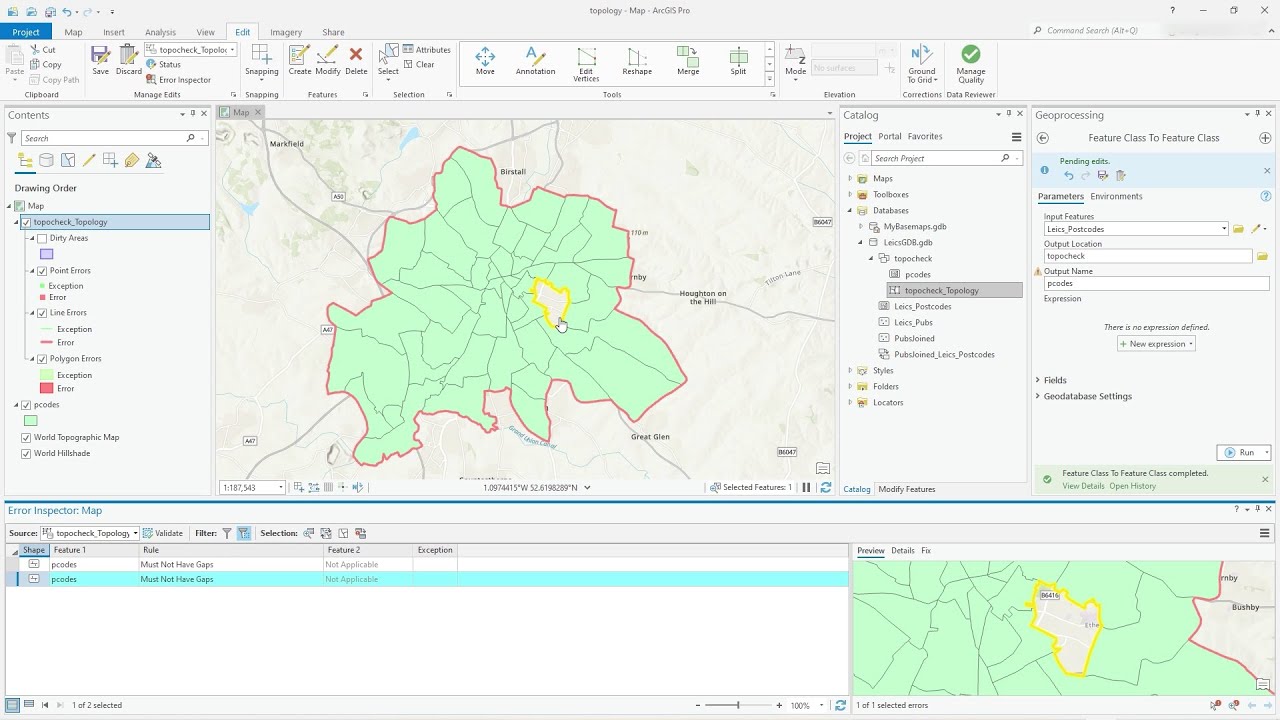Switch to Environments tab in Geoprocessing
1280x720 pixels.
1116,196
